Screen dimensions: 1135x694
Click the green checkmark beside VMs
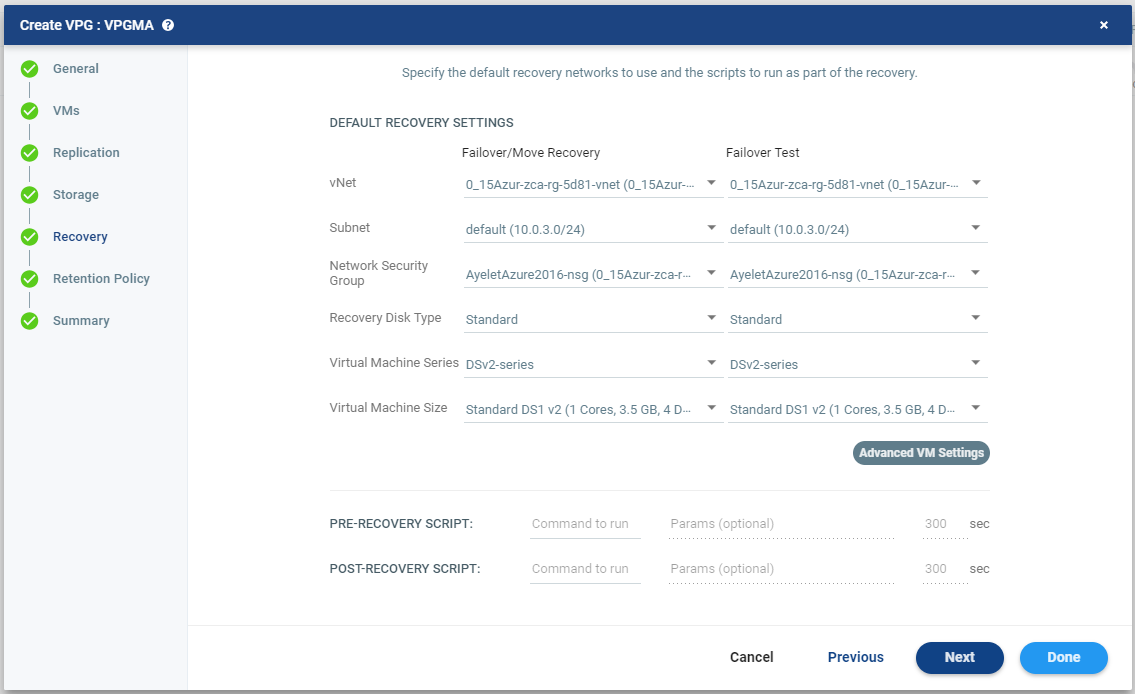click(x=30, y=111)
